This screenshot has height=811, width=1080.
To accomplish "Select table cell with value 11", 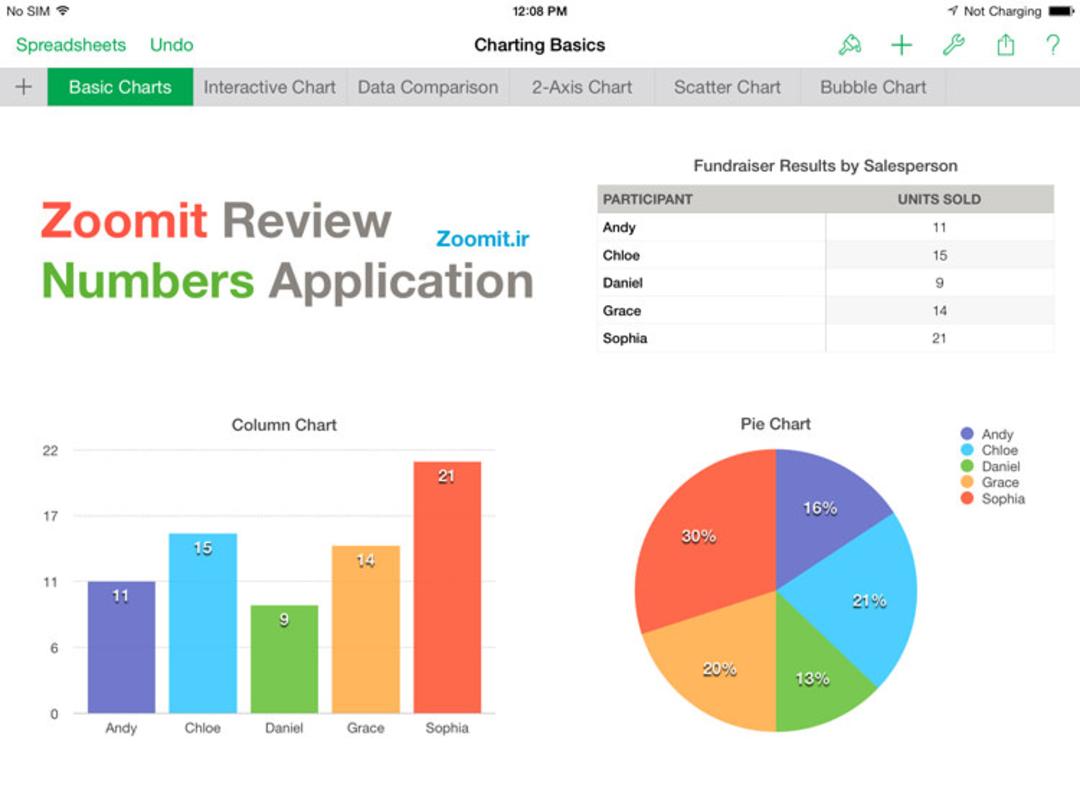I will pyautogui.click(x=939, y=227).
